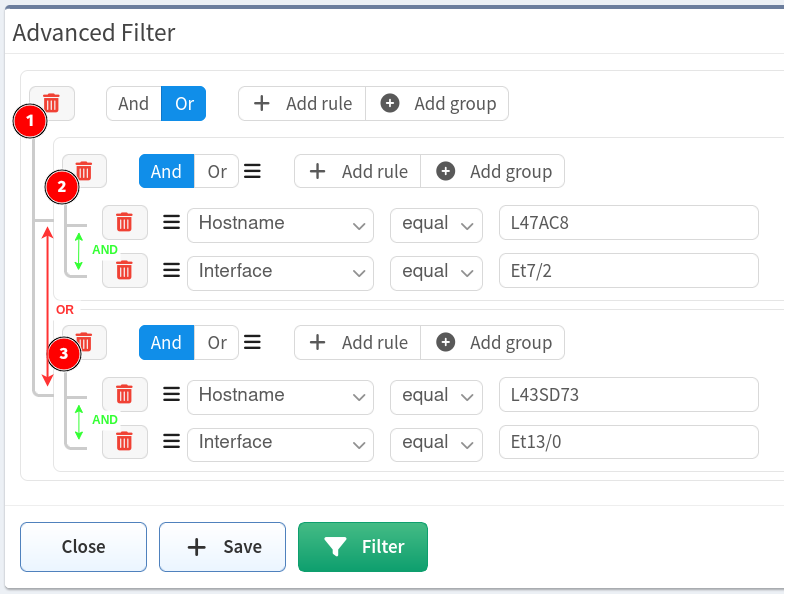Save the advanced filter
Image resolution: width=785 pixels, height=595 pixels.
[223, 547]
